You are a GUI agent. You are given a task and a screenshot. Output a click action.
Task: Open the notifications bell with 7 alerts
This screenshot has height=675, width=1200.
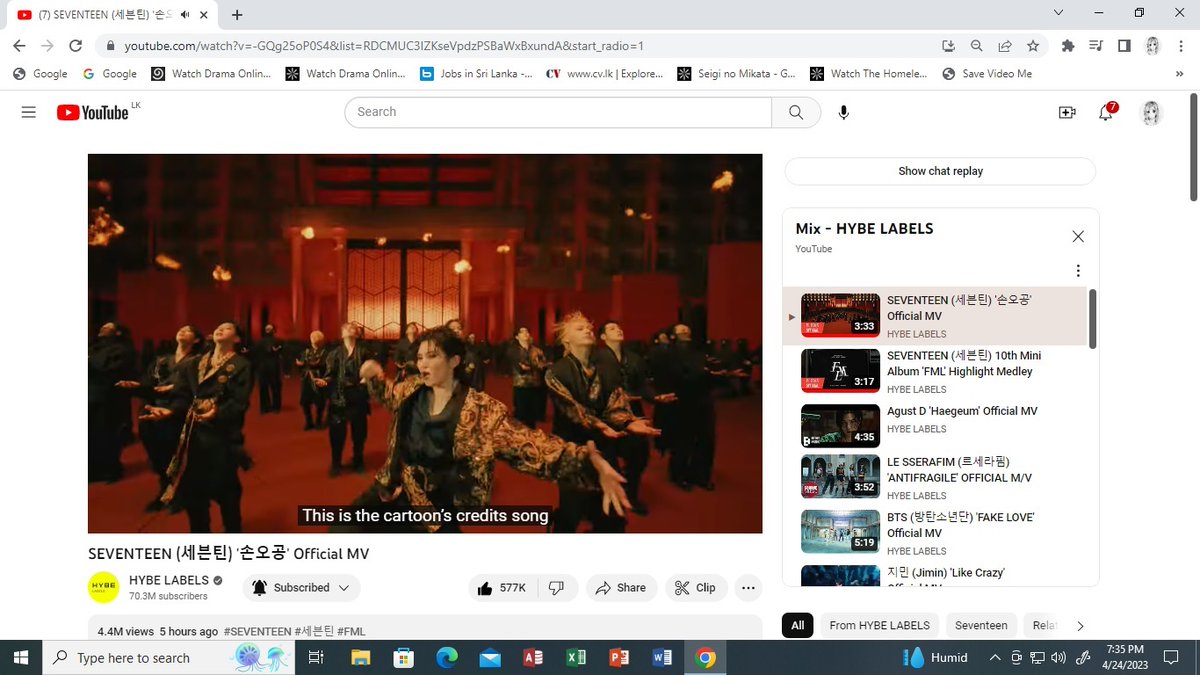pos(1106,112)
